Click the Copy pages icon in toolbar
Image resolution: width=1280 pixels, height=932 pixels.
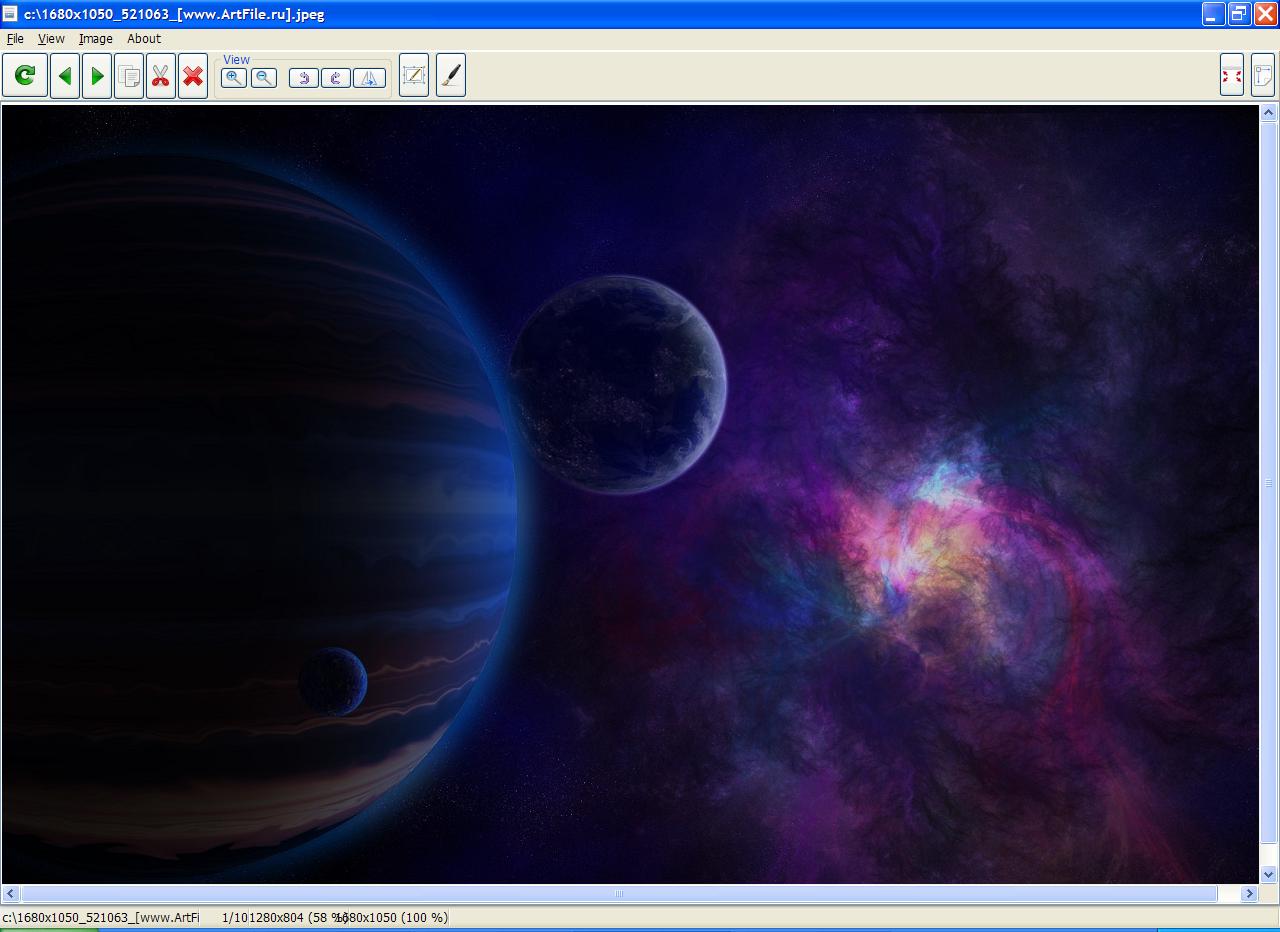pyautogui.click(x=129, y=76)
